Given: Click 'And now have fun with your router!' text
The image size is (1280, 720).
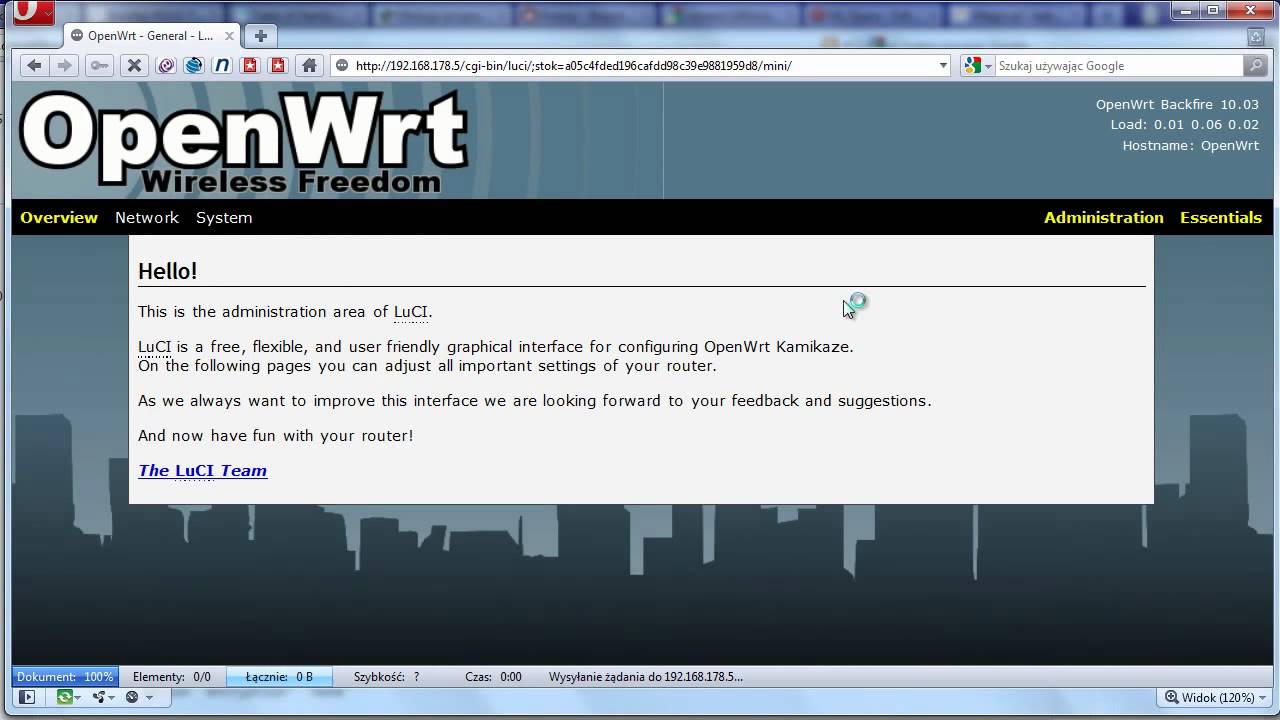Looking at the screenshot, I should pos(276,436).
